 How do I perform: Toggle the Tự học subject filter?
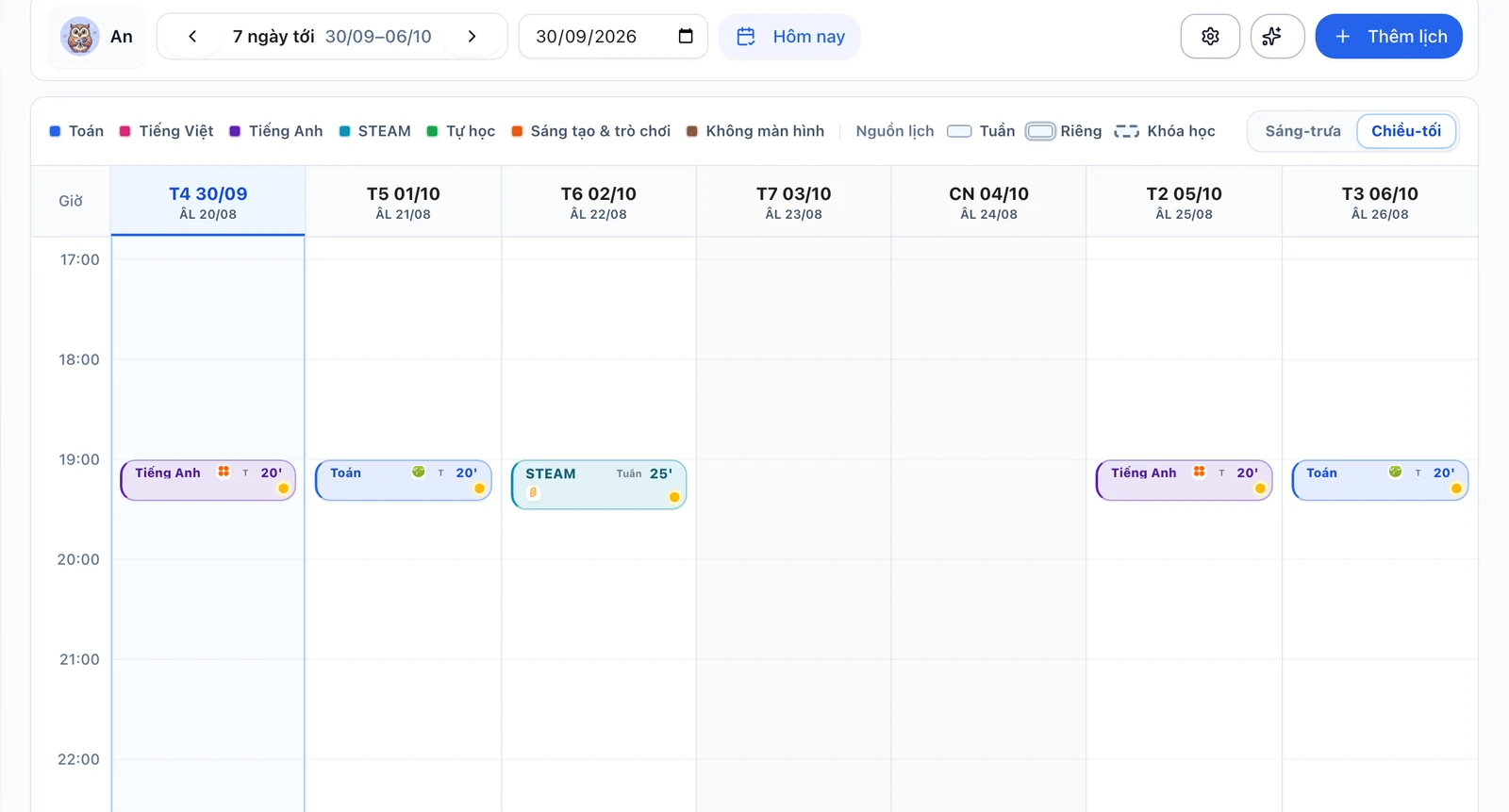[461, 131]
